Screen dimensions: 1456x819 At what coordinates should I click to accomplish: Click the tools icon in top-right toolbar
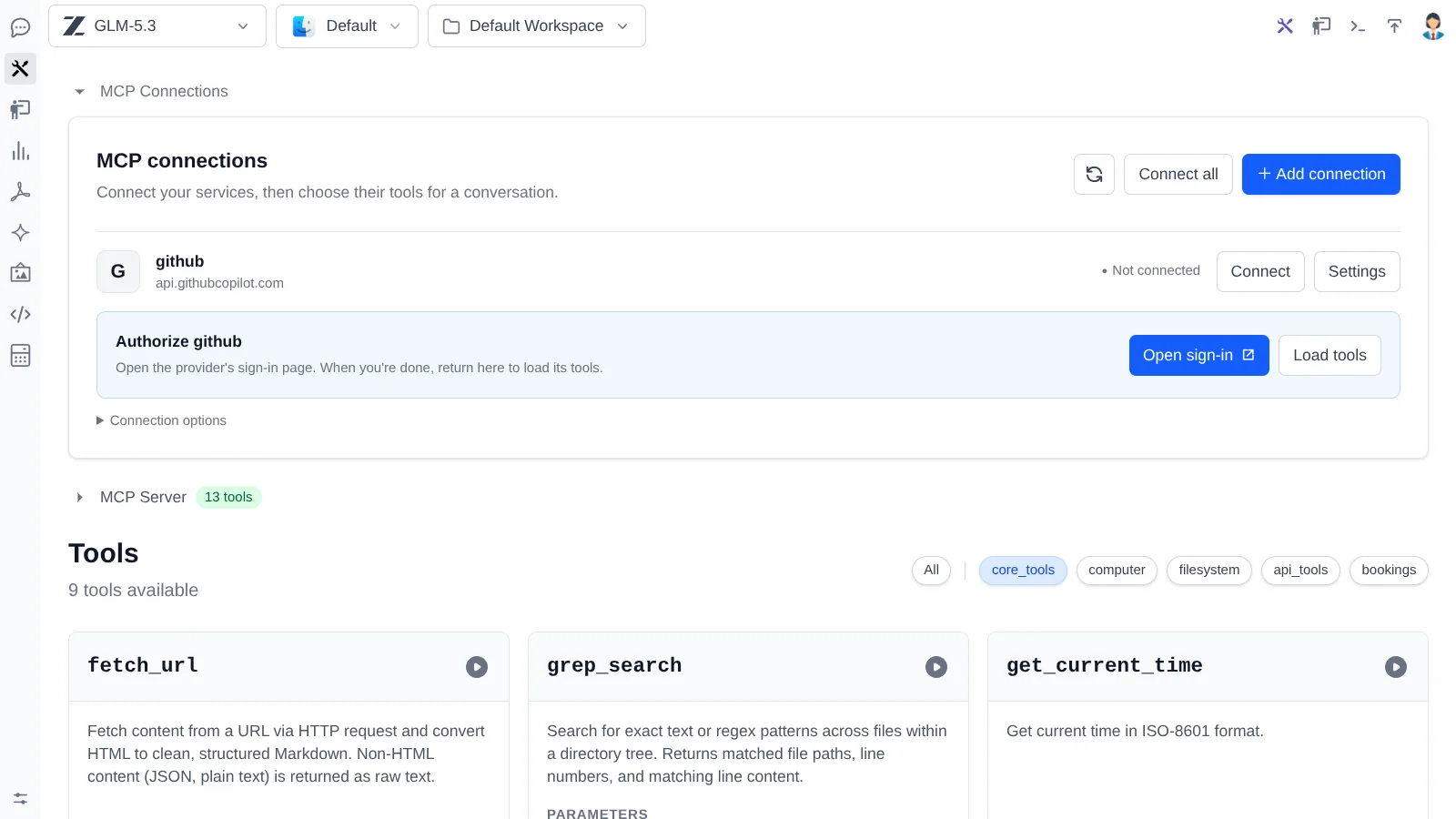click(x=1285, y=25)
